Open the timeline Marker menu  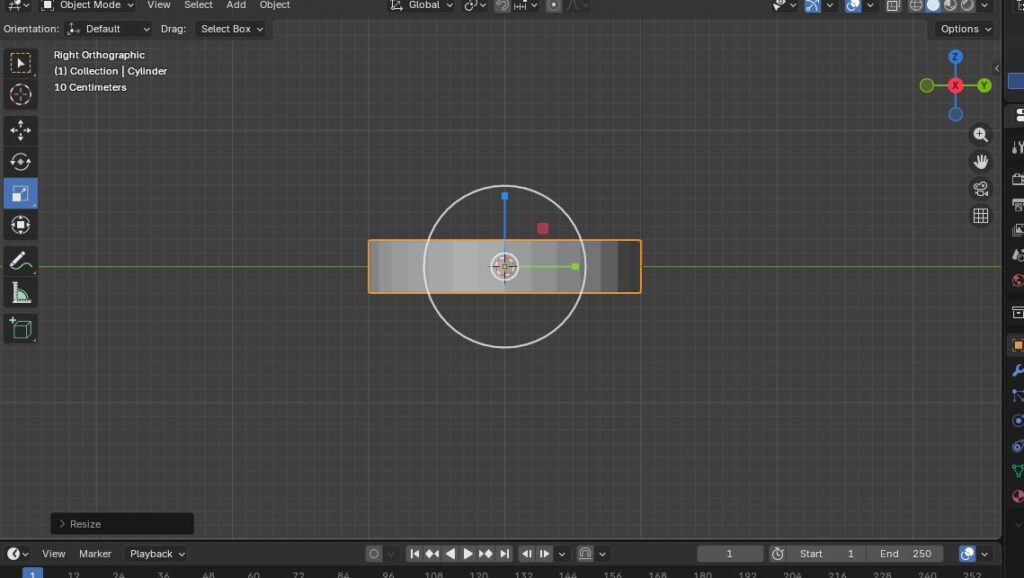pyautogui.click(x=95, y=554)
